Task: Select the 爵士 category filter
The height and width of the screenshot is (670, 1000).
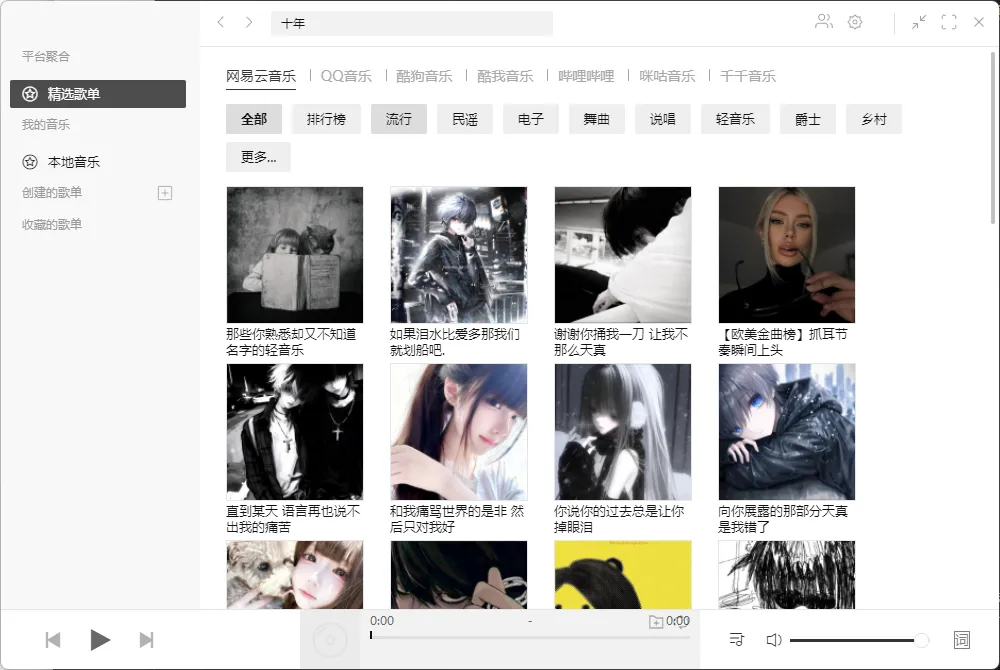Action: pyautogui.click(x=807, y=119)
